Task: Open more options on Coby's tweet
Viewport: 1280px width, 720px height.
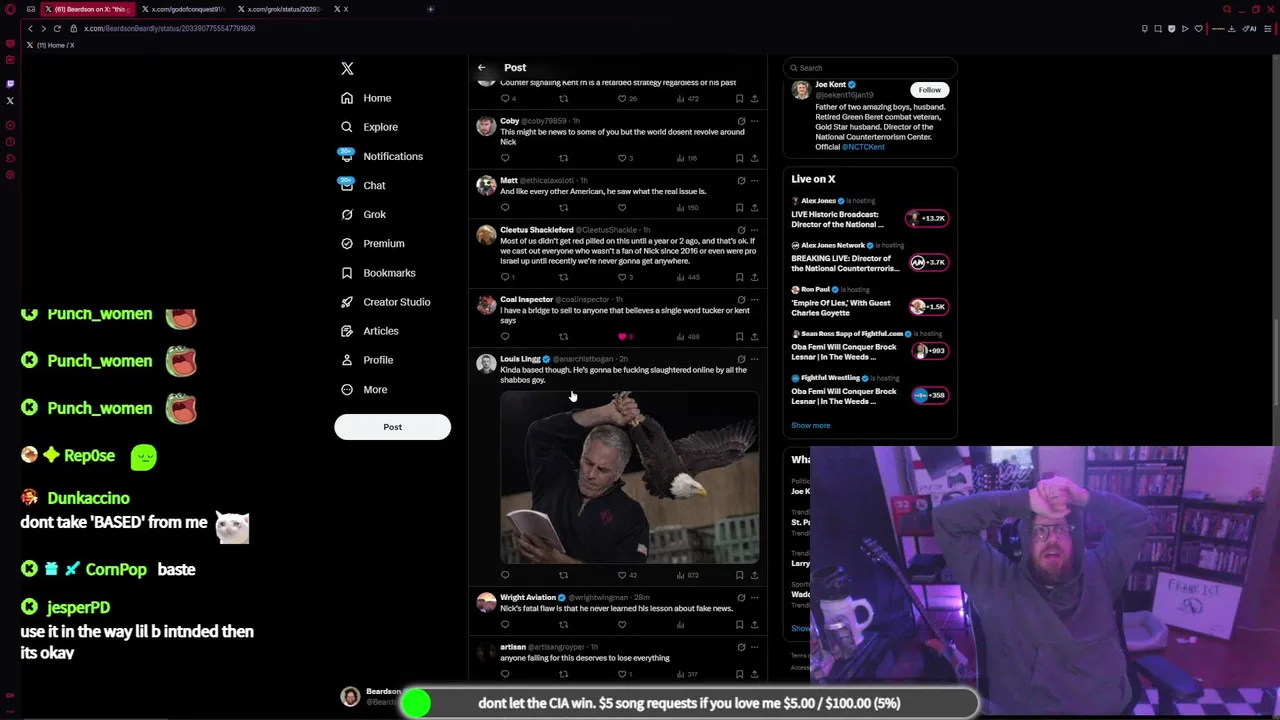Action: click(754, 121)
